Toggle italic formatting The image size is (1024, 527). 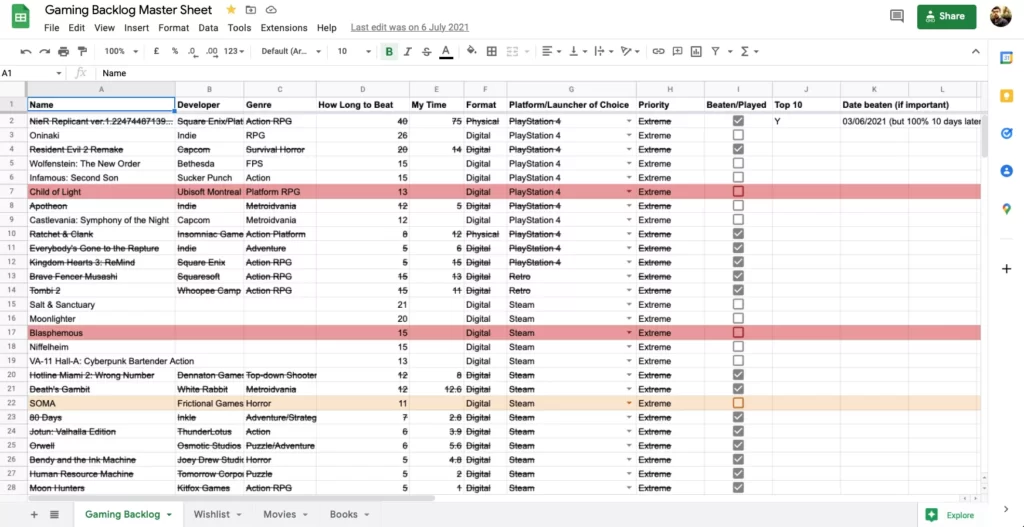(408, 51)
